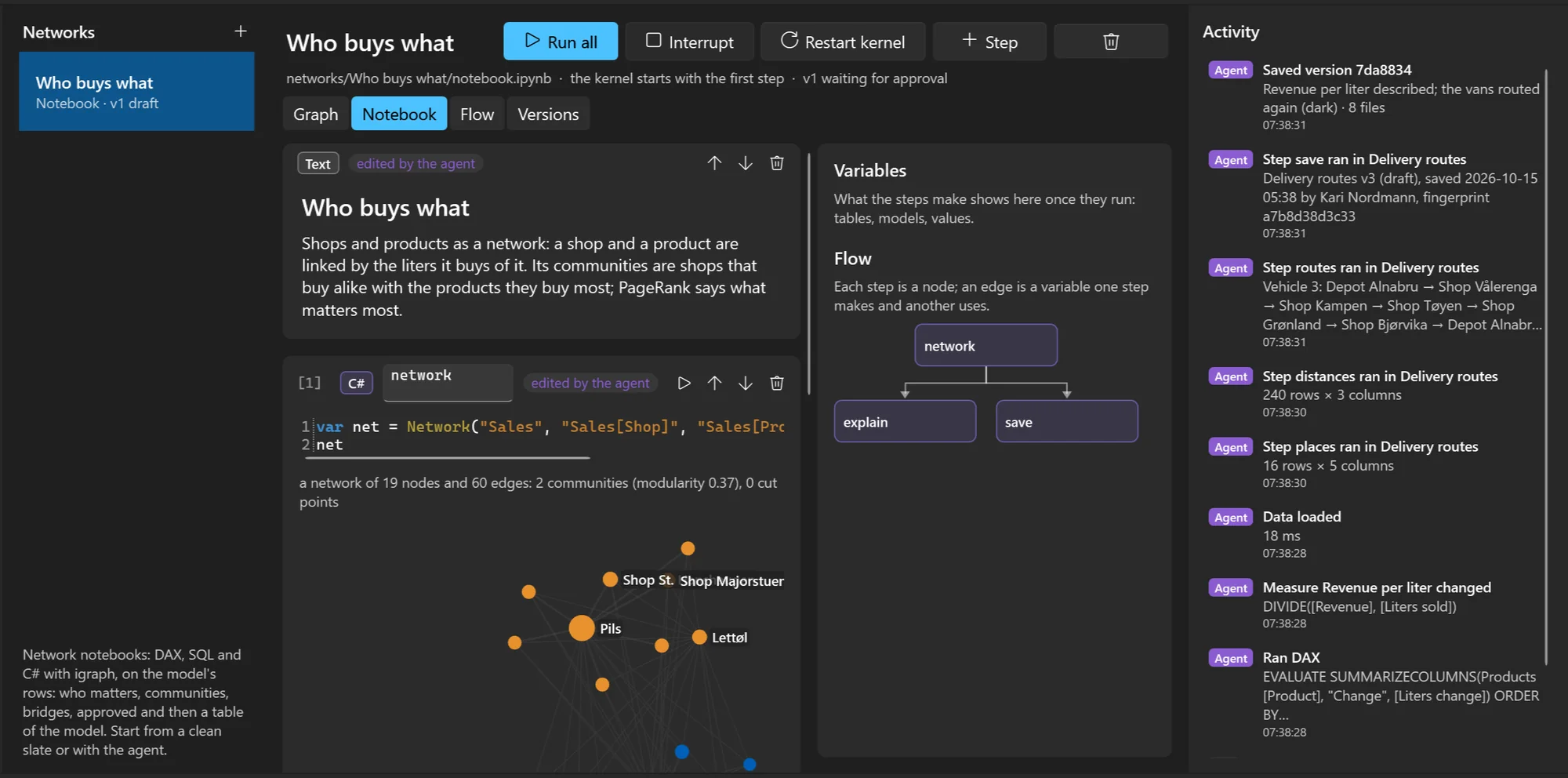Click the network output summary text
This screenshot has width=1568, height=778.
(x=538, y=493)
